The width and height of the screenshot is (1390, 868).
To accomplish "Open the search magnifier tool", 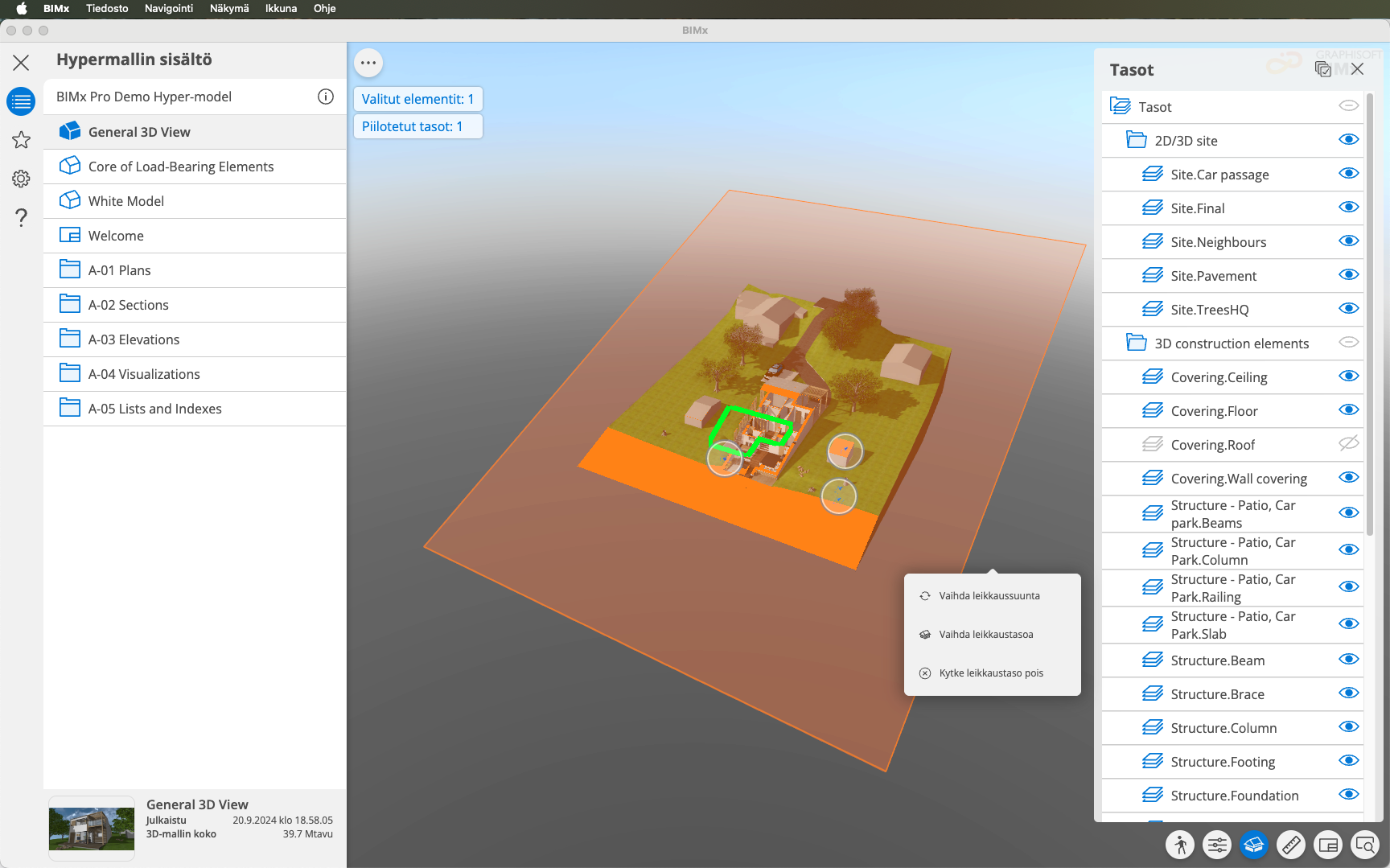I will click(x=1365, y=845).
